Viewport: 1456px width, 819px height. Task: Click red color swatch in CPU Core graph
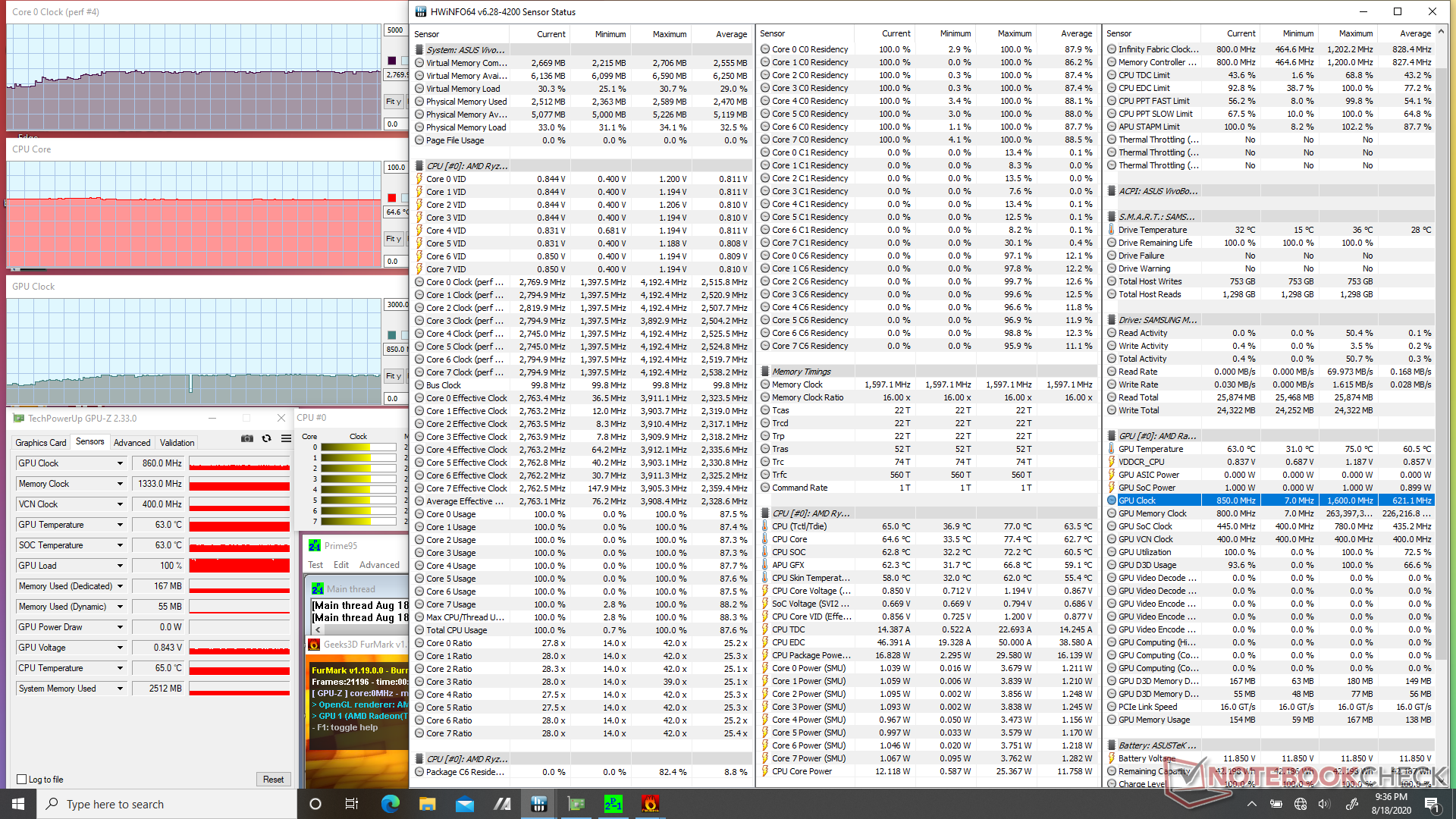point(391,198)
